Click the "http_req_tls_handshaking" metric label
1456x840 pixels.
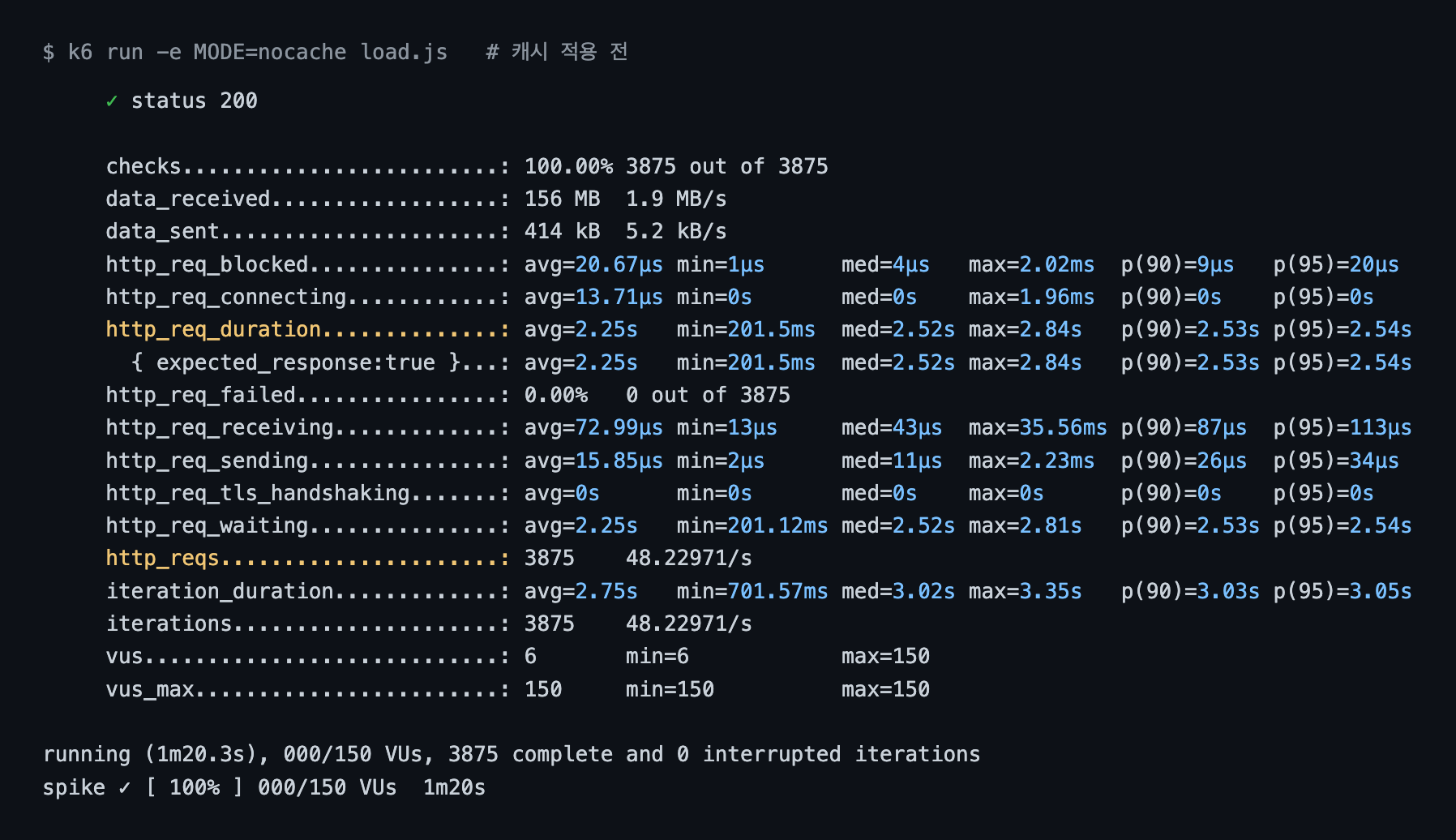[258, 493]
